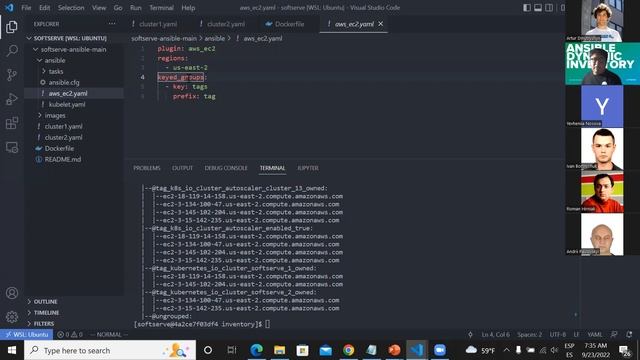Open the Search view in activity bar
Image resolution: width=640 pixels, height=360 pixels.
click(12, 51)
